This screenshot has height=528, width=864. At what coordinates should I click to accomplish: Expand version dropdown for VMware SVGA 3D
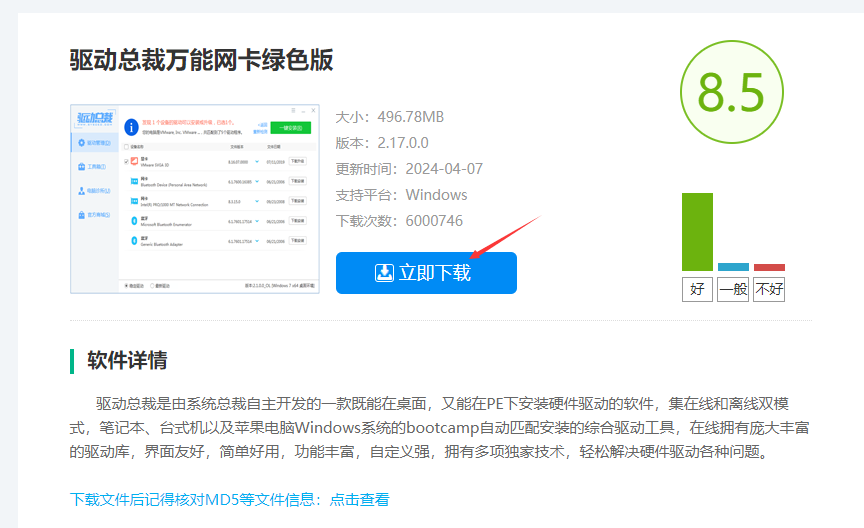point(256,161)
